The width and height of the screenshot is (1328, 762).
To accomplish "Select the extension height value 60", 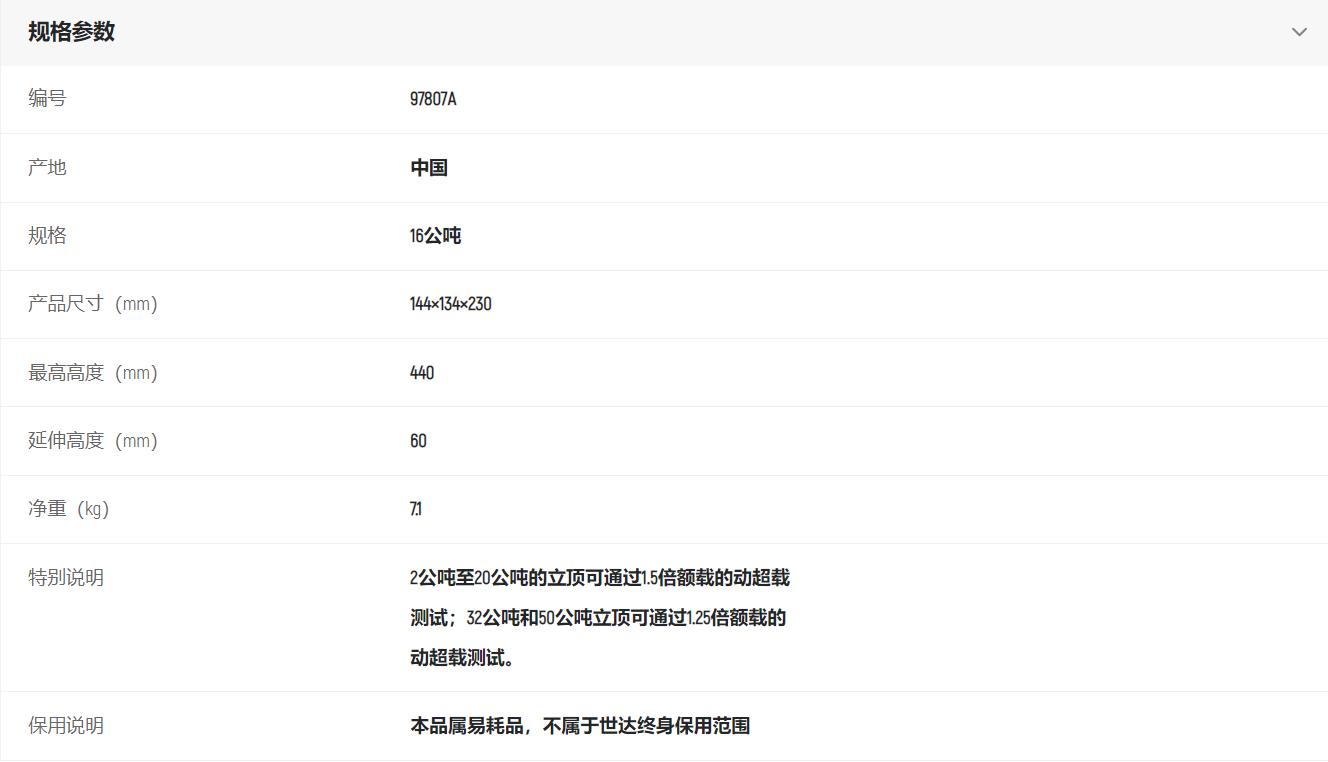I will [418, 441].
